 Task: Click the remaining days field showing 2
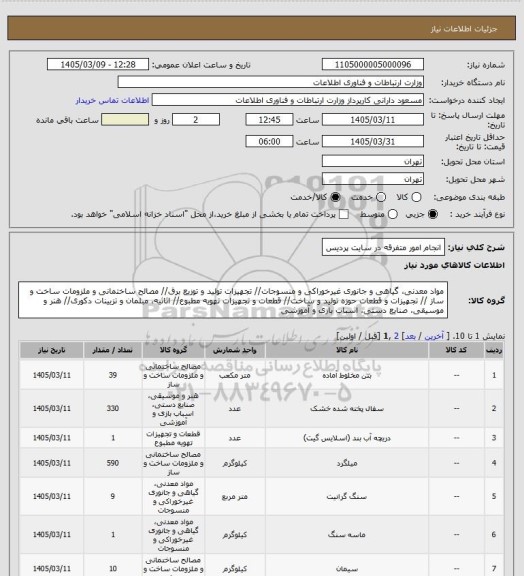196,120
